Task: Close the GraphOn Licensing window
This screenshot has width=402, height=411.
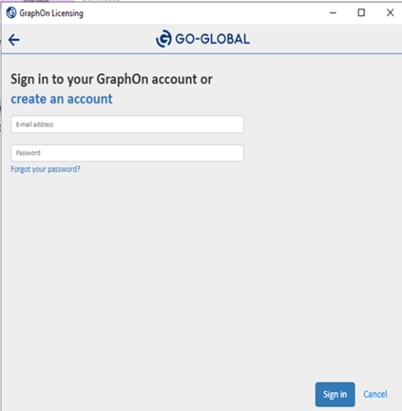Action: coord(390,13)
